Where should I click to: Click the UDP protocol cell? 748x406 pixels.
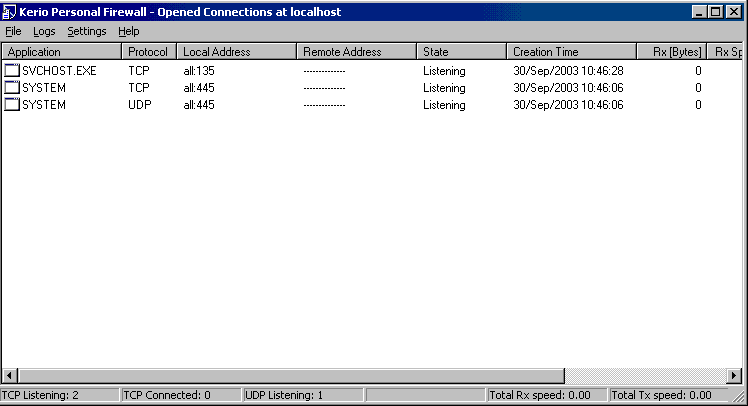140,104
